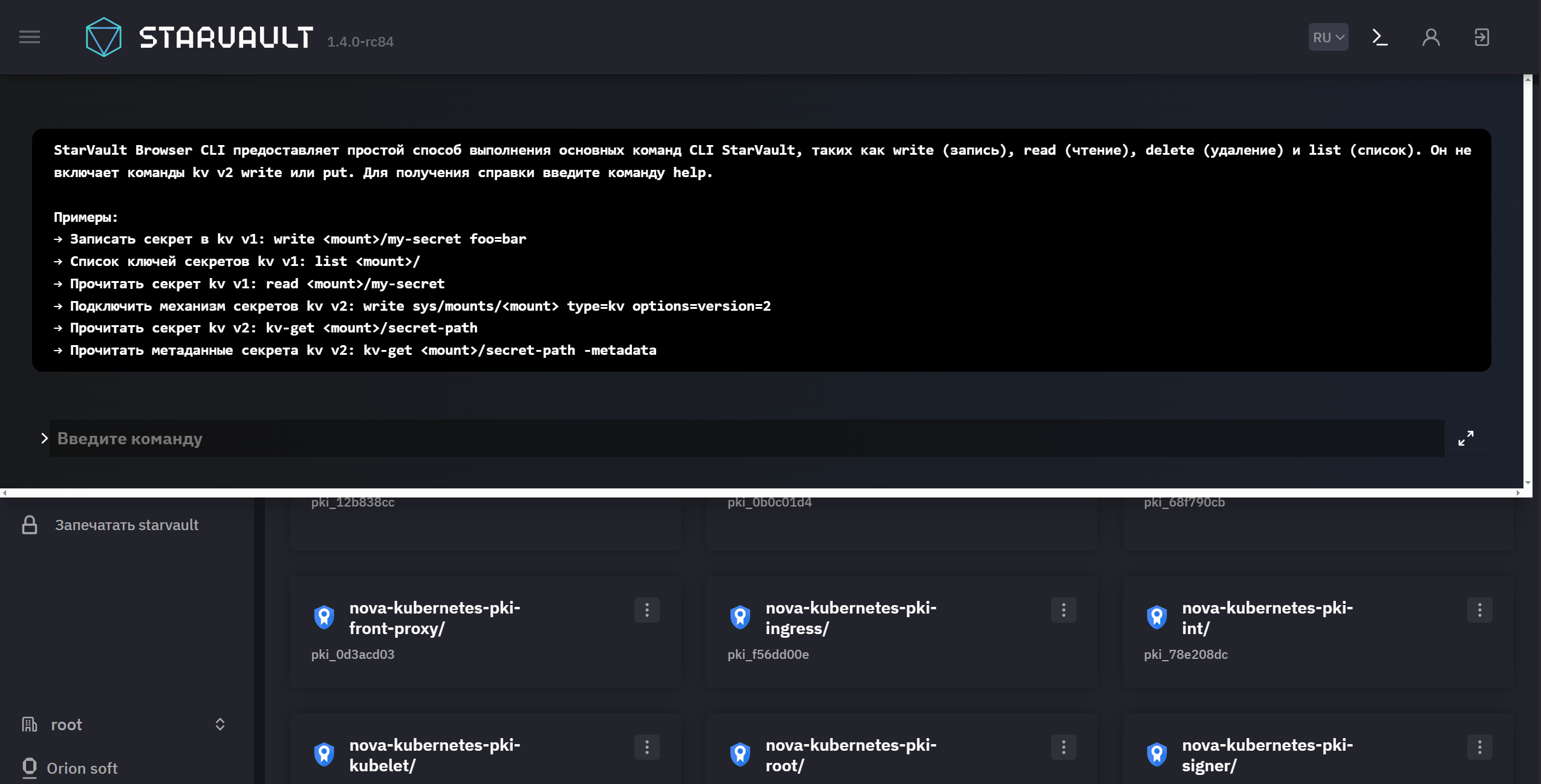
Task: Click PKI shield icon of pki-root card
Action: (740, 754)
